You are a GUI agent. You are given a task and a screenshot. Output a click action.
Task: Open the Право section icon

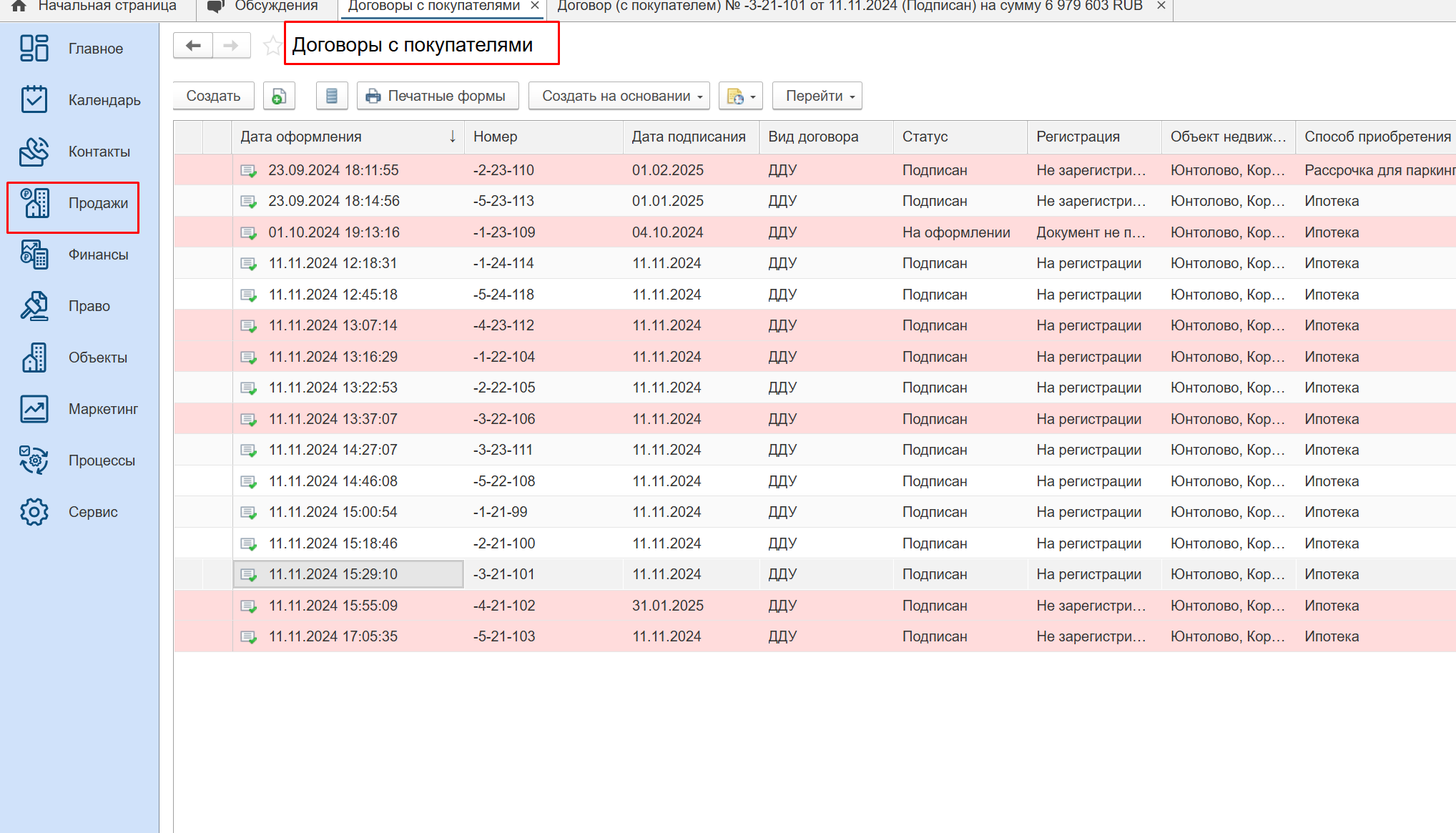tap(34, 306)
